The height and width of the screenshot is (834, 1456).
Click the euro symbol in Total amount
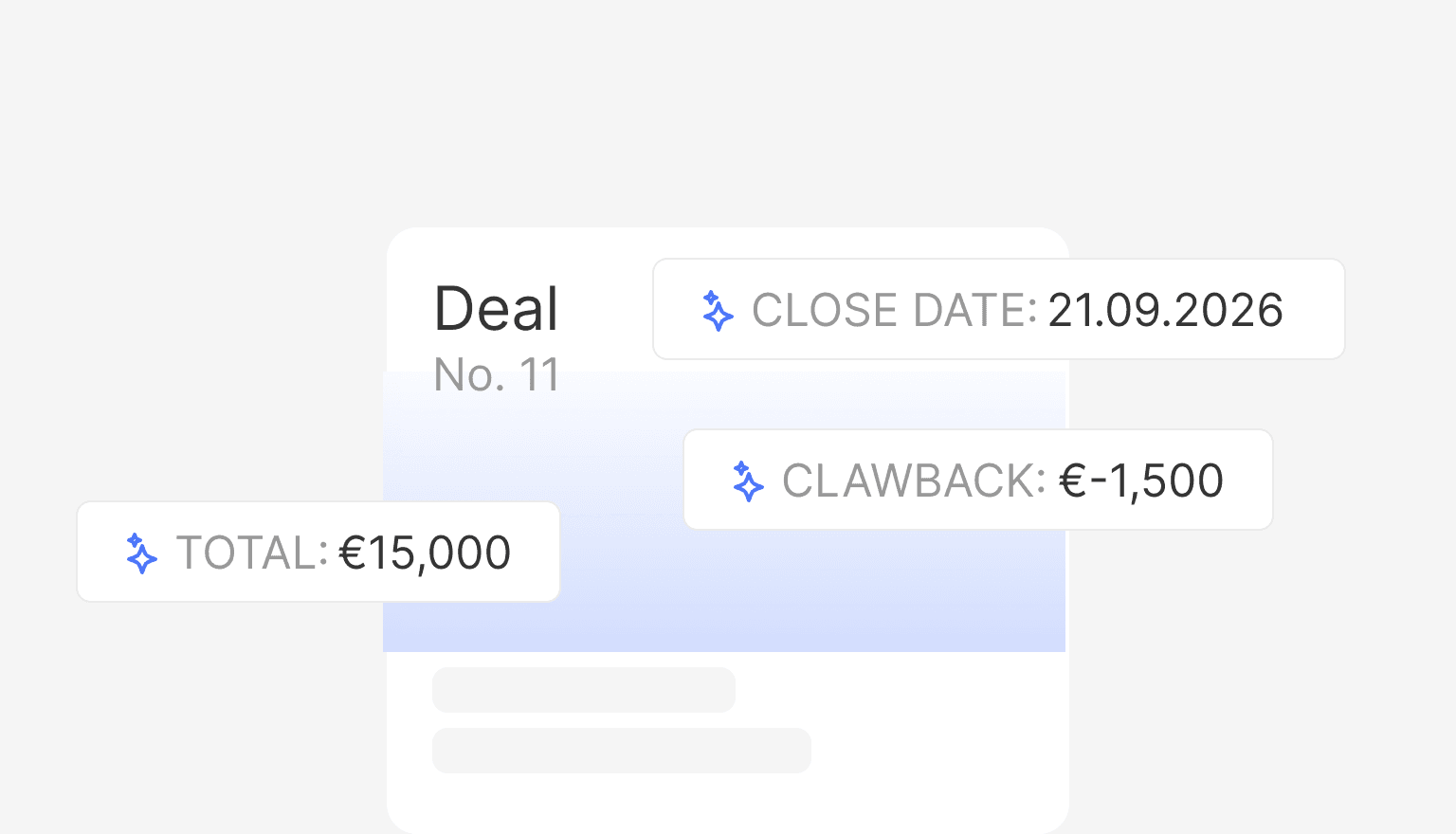coord(353,553)
